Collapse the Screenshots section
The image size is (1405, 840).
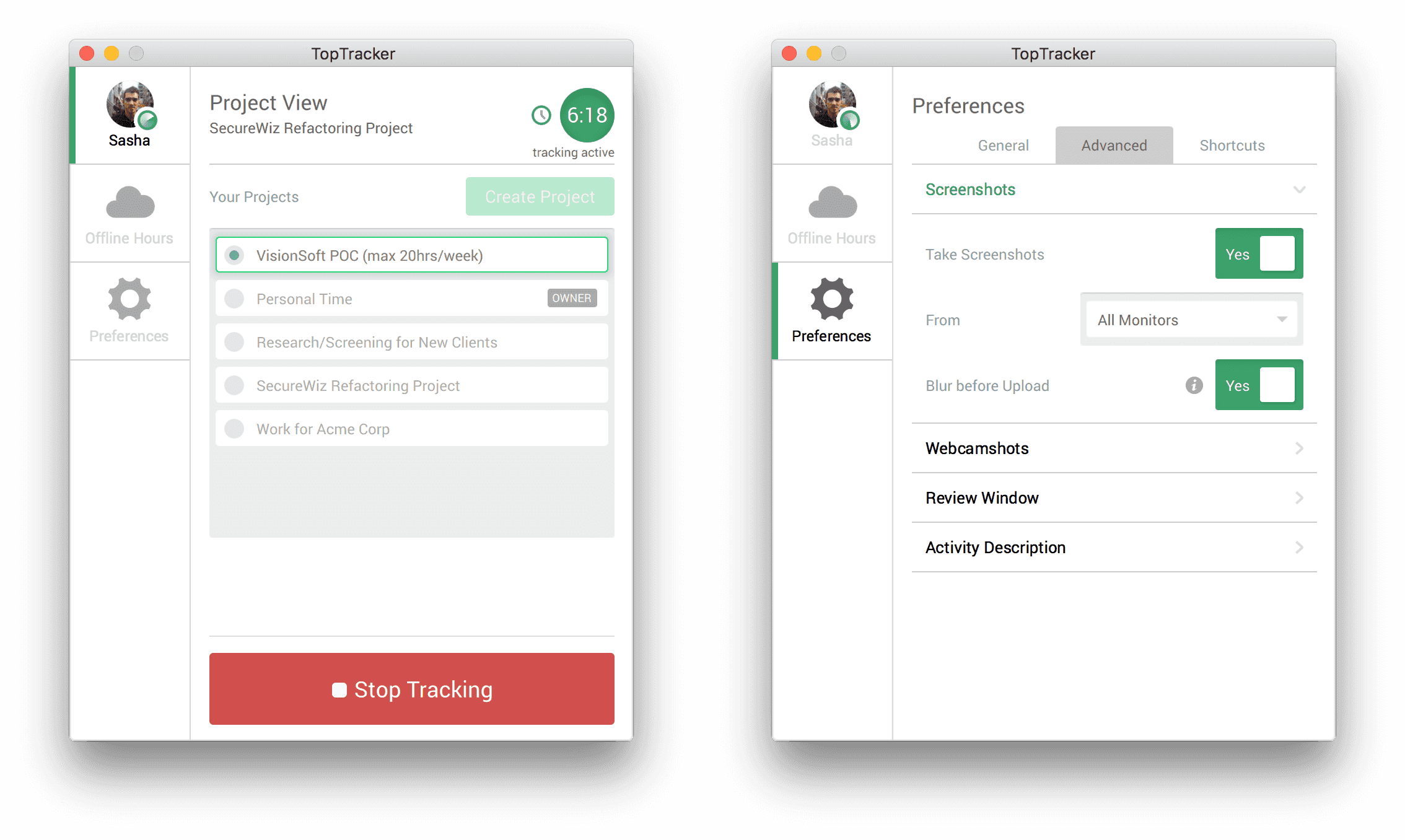click(1300, 190)
